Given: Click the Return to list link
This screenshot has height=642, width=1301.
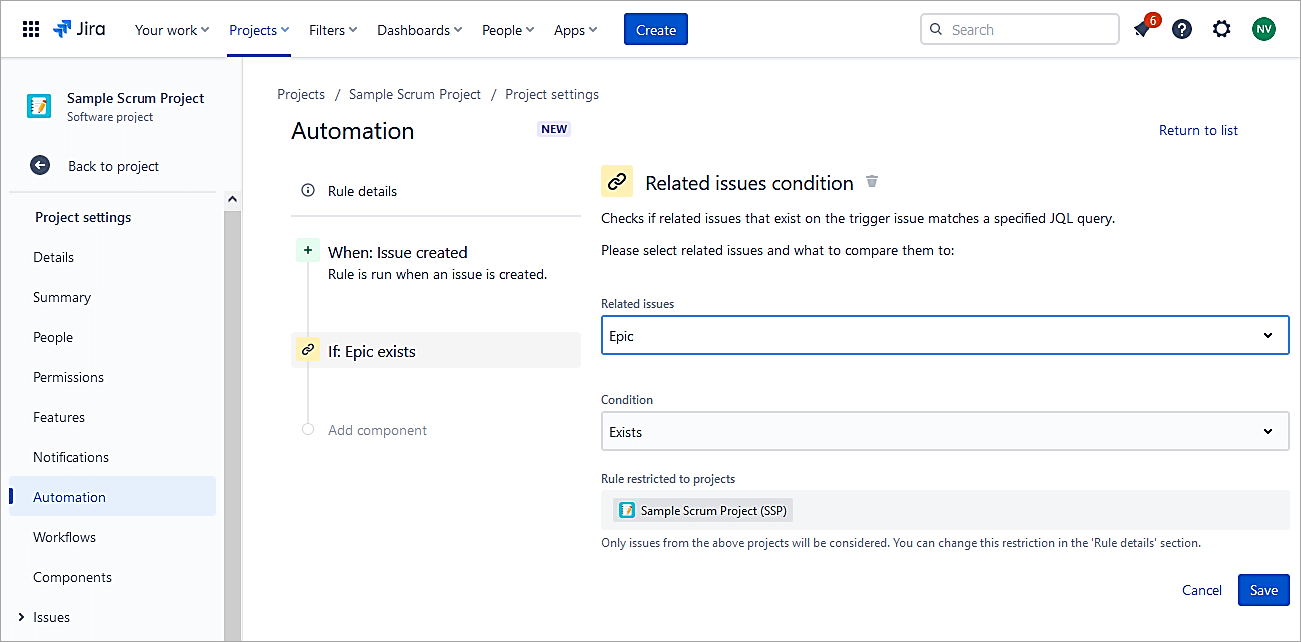Looking at the screenshot, I should click(1198, 130).
